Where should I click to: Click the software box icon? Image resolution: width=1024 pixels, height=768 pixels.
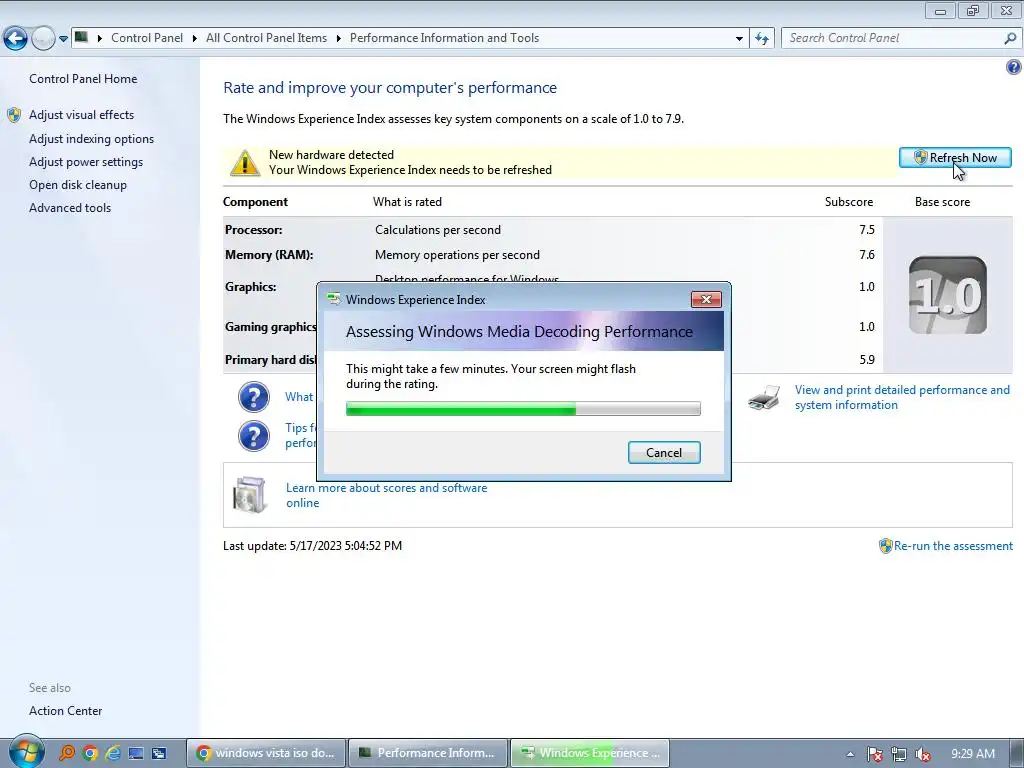pos(250,495)
